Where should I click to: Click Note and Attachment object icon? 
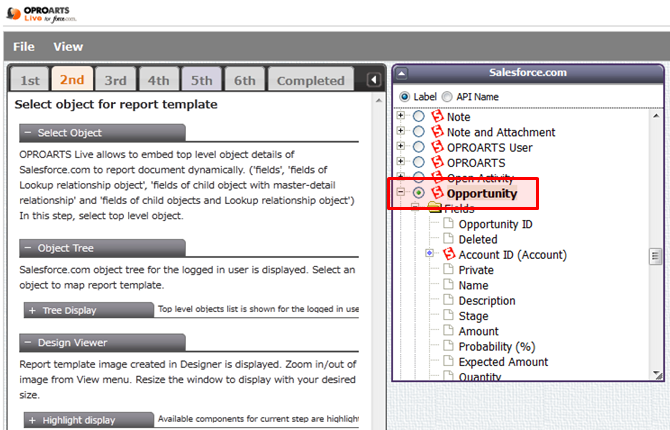(x=437, y=132)
